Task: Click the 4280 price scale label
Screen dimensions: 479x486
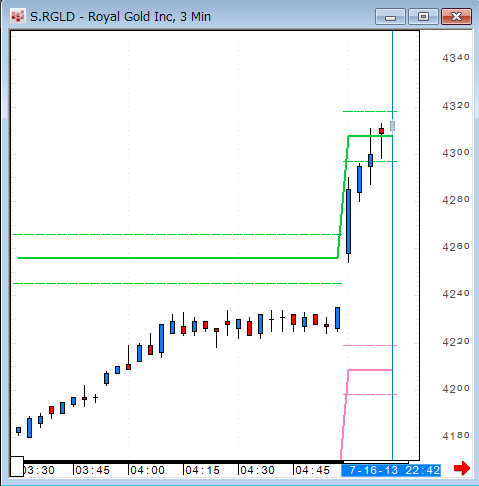Action: click(x=456, y=200)
